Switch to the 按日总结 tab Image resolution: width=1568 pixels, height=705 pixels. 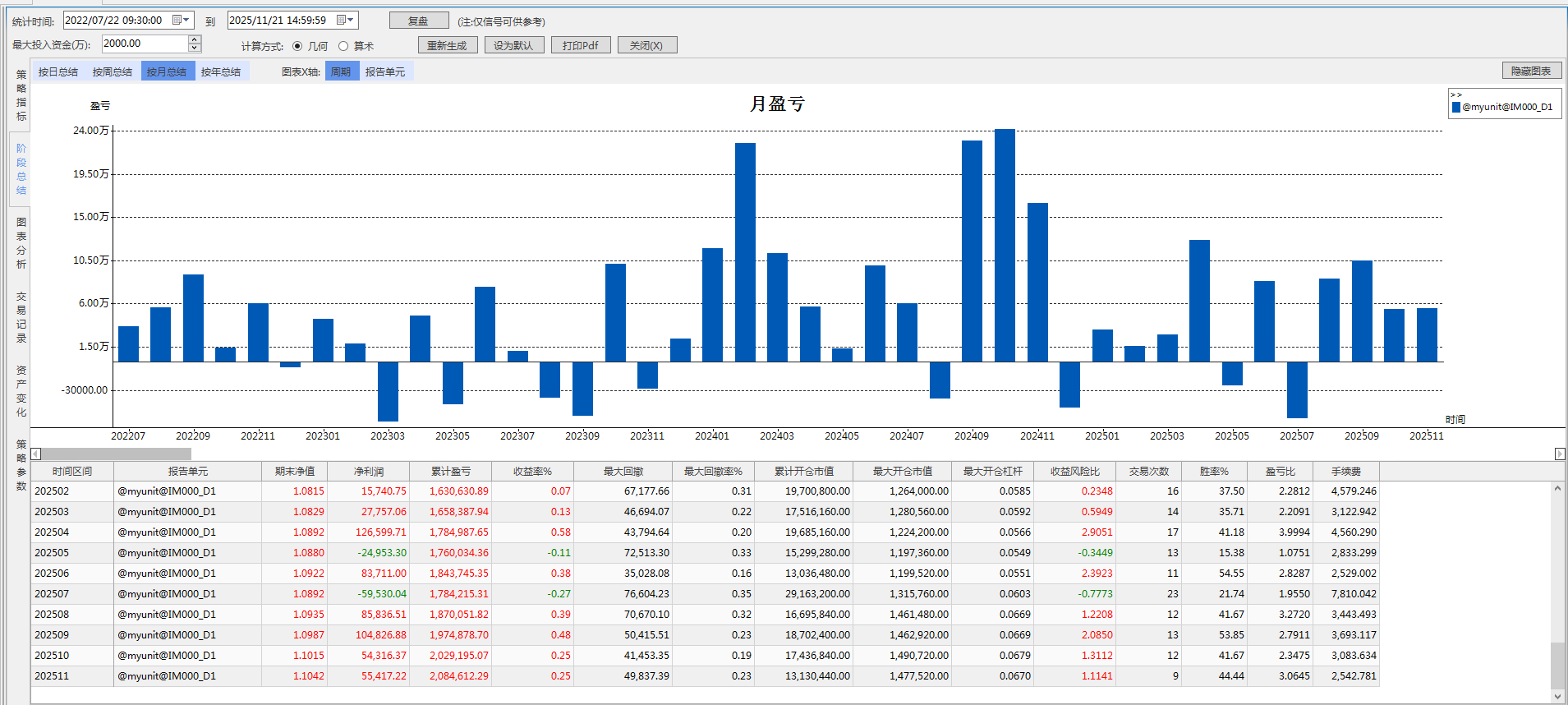coord(58,71)
